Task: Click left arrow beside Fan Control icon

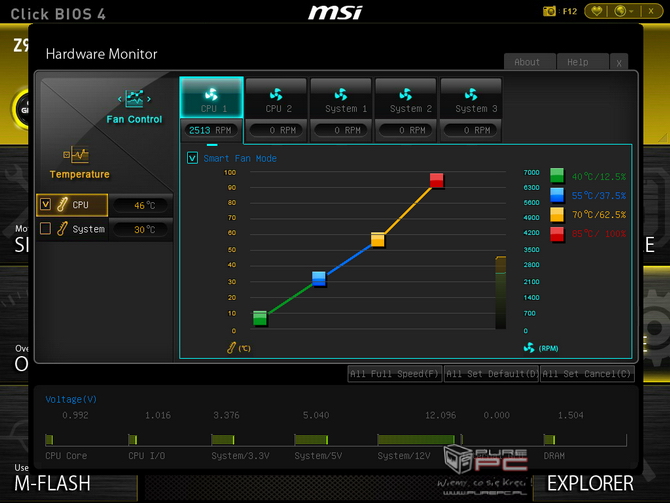Action: 120,99
